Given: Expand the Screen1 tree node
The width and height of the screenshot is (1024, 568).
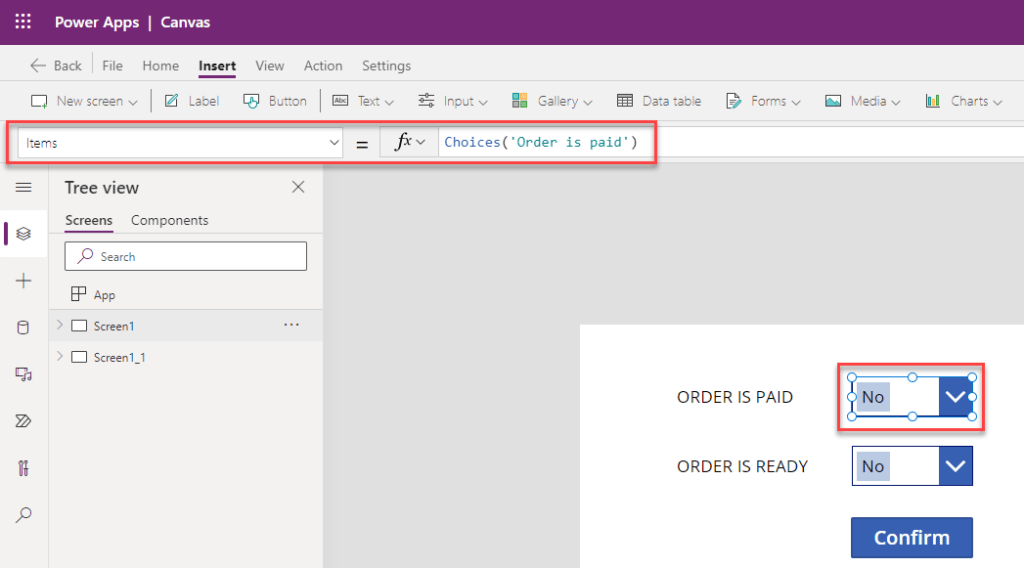Looking at the screenshot, I should [59, 325].
